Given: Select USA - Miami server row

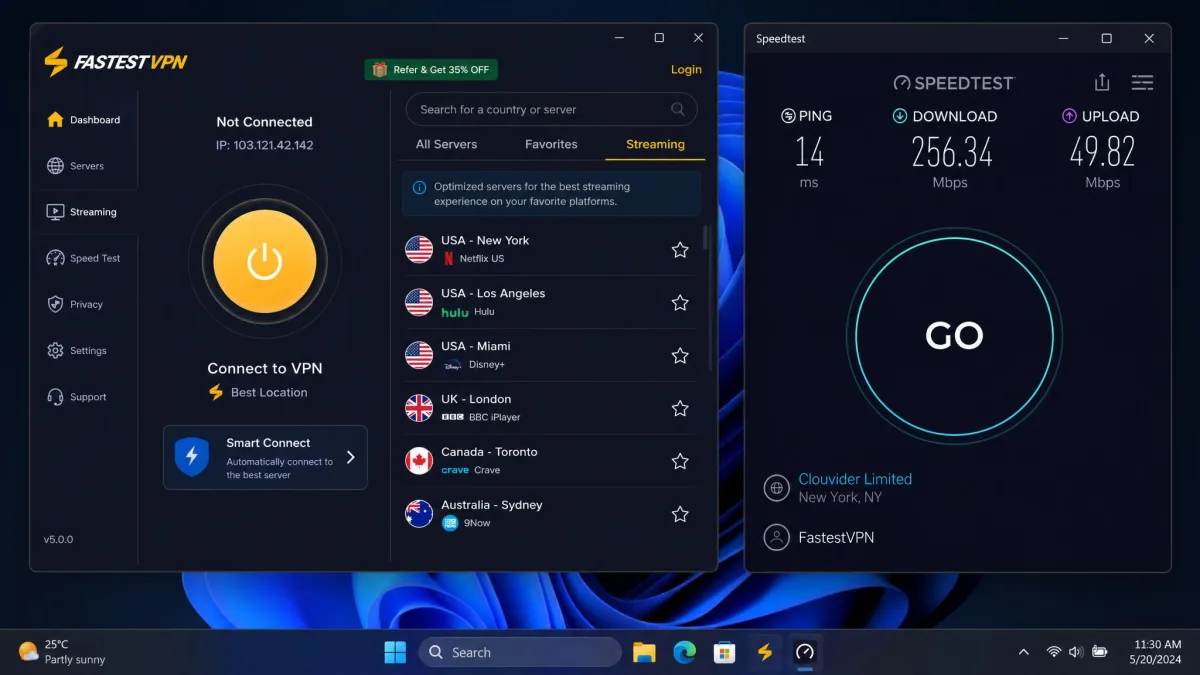Looking at the screenshot, I should tap(549, 355).
